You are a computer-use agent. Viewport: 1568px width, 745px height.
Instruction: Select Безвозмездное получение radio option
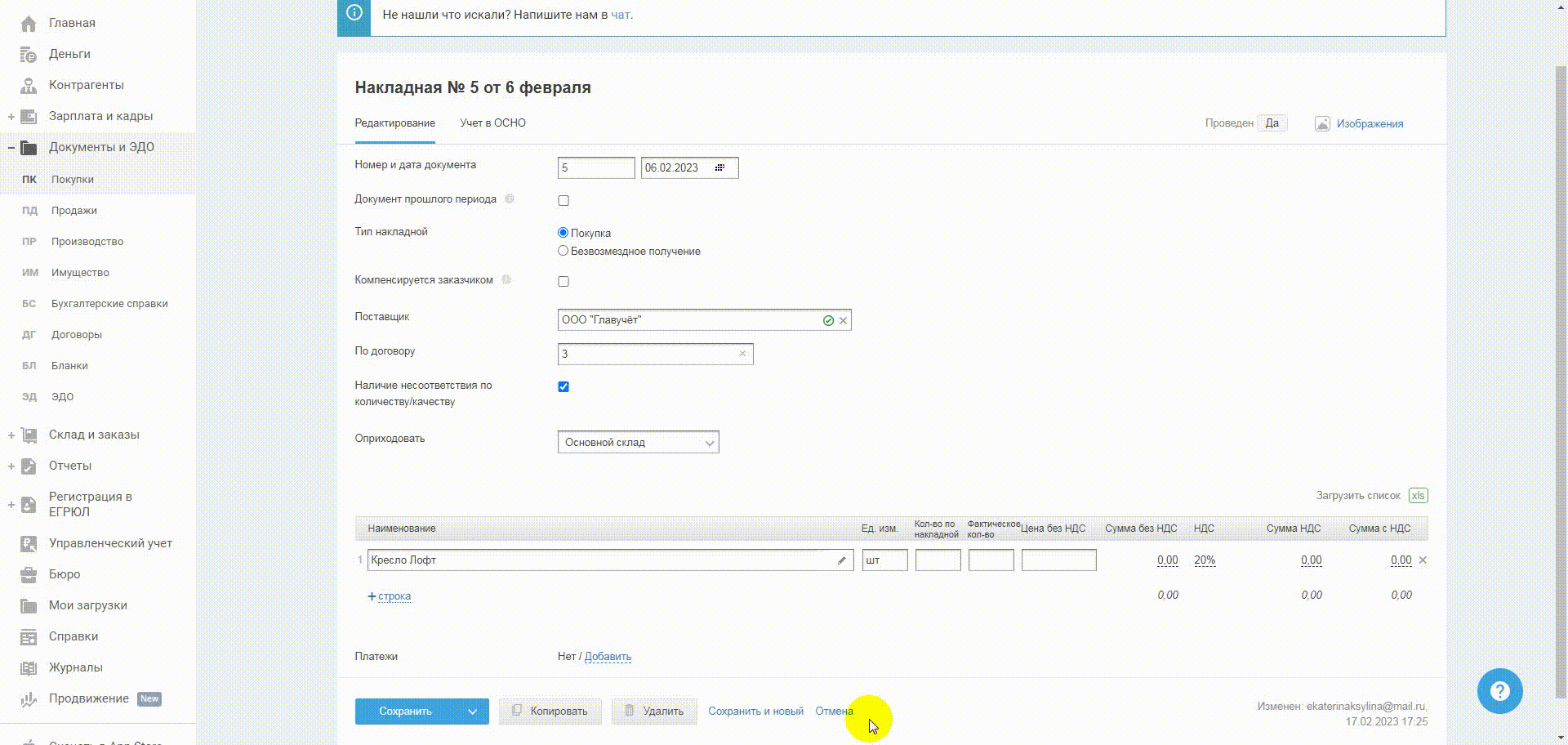pos(563,251)
